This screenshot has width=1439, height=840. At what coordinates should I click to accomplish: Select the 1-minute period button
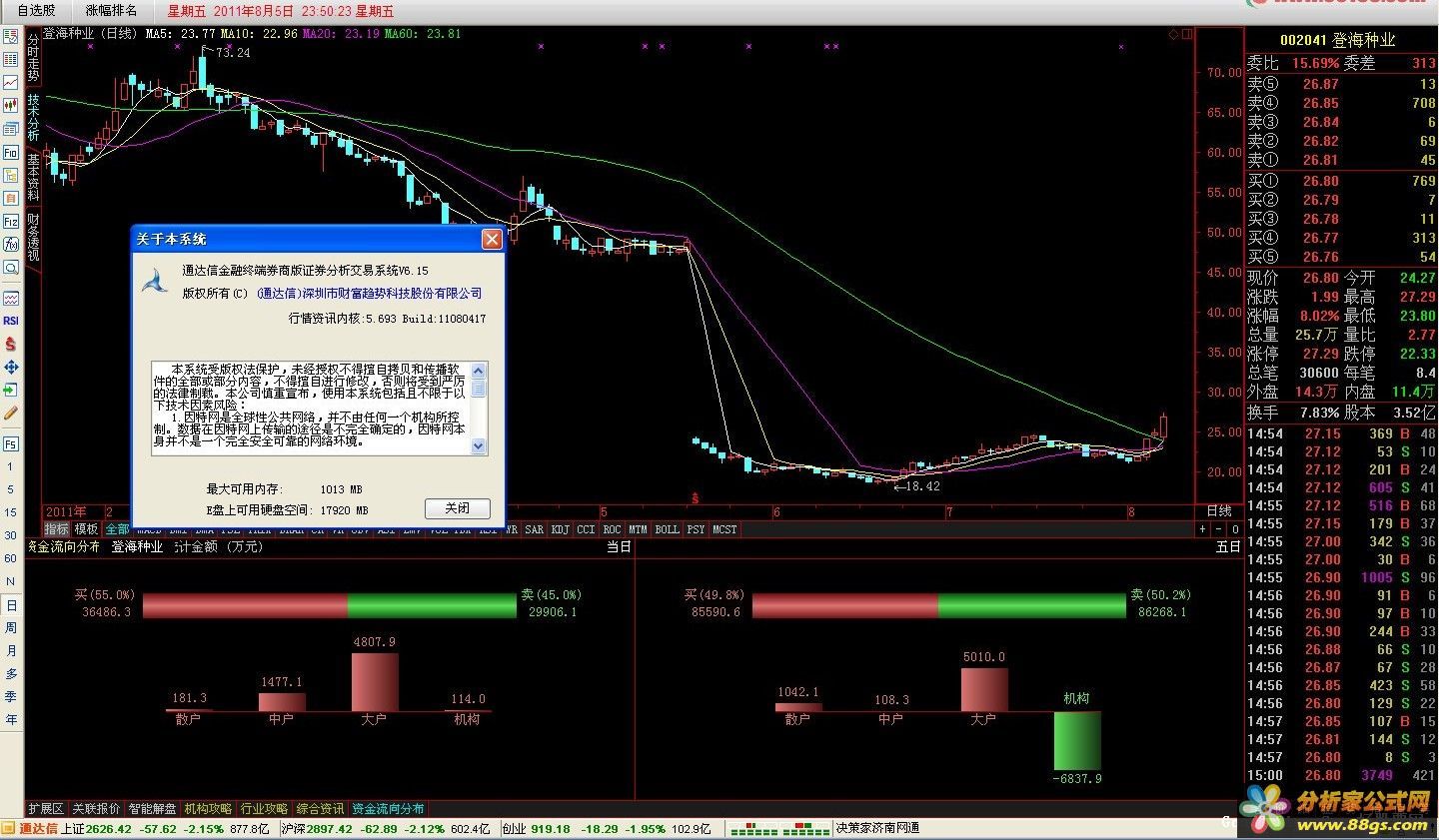[x=10, y=466]
